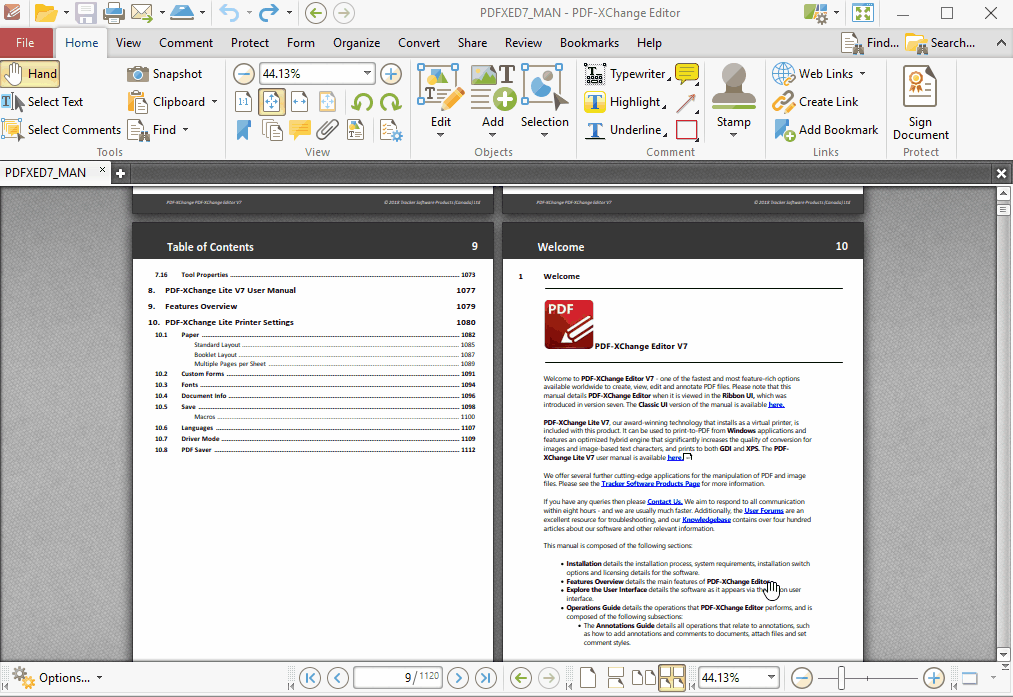Switch to the Comment ribbon tab

click(x=186, y=42)
